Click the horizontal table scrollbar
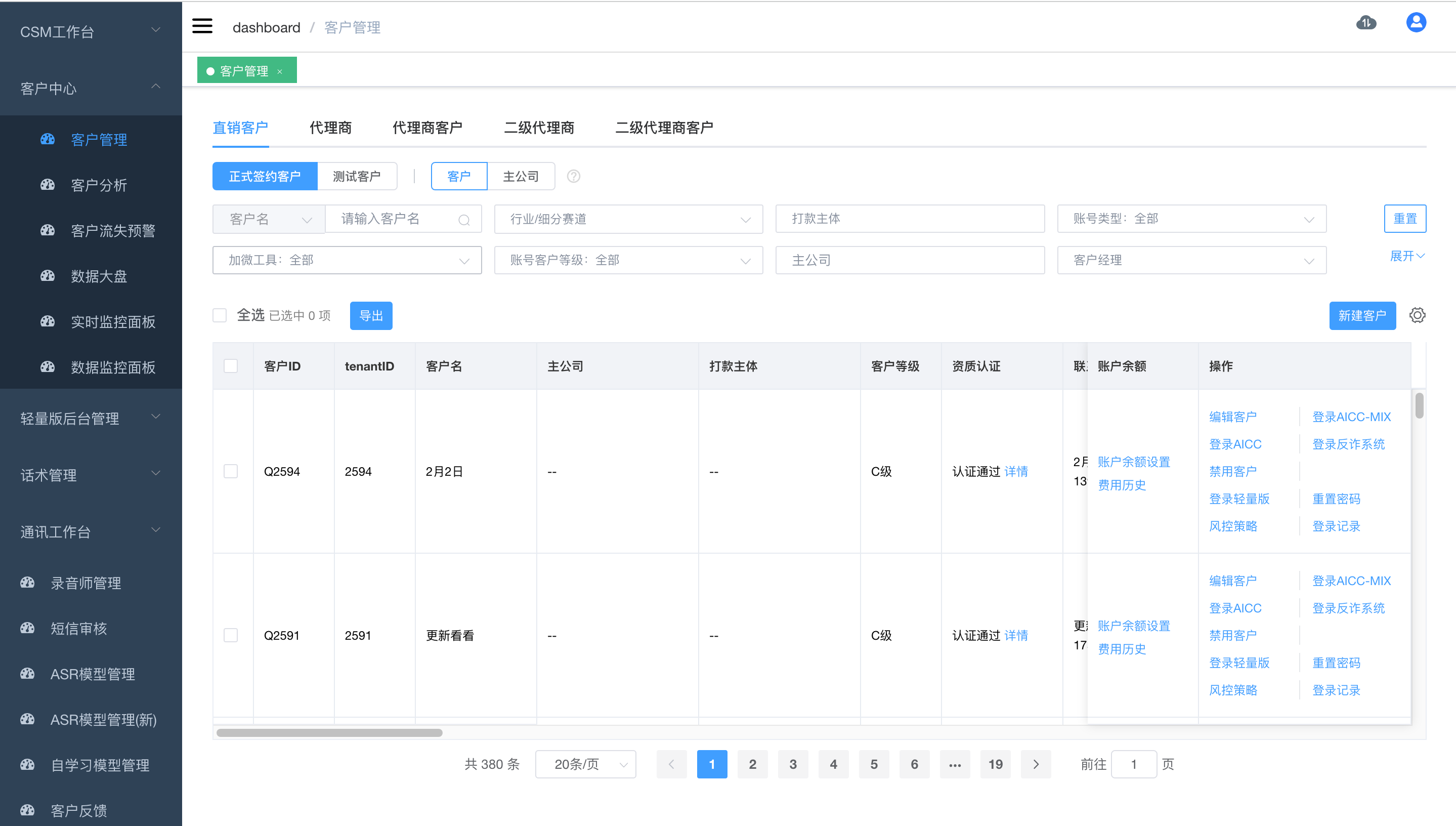Image resolution: width=1456 pixels, height=826 pixels. click(x=329, y=732)
